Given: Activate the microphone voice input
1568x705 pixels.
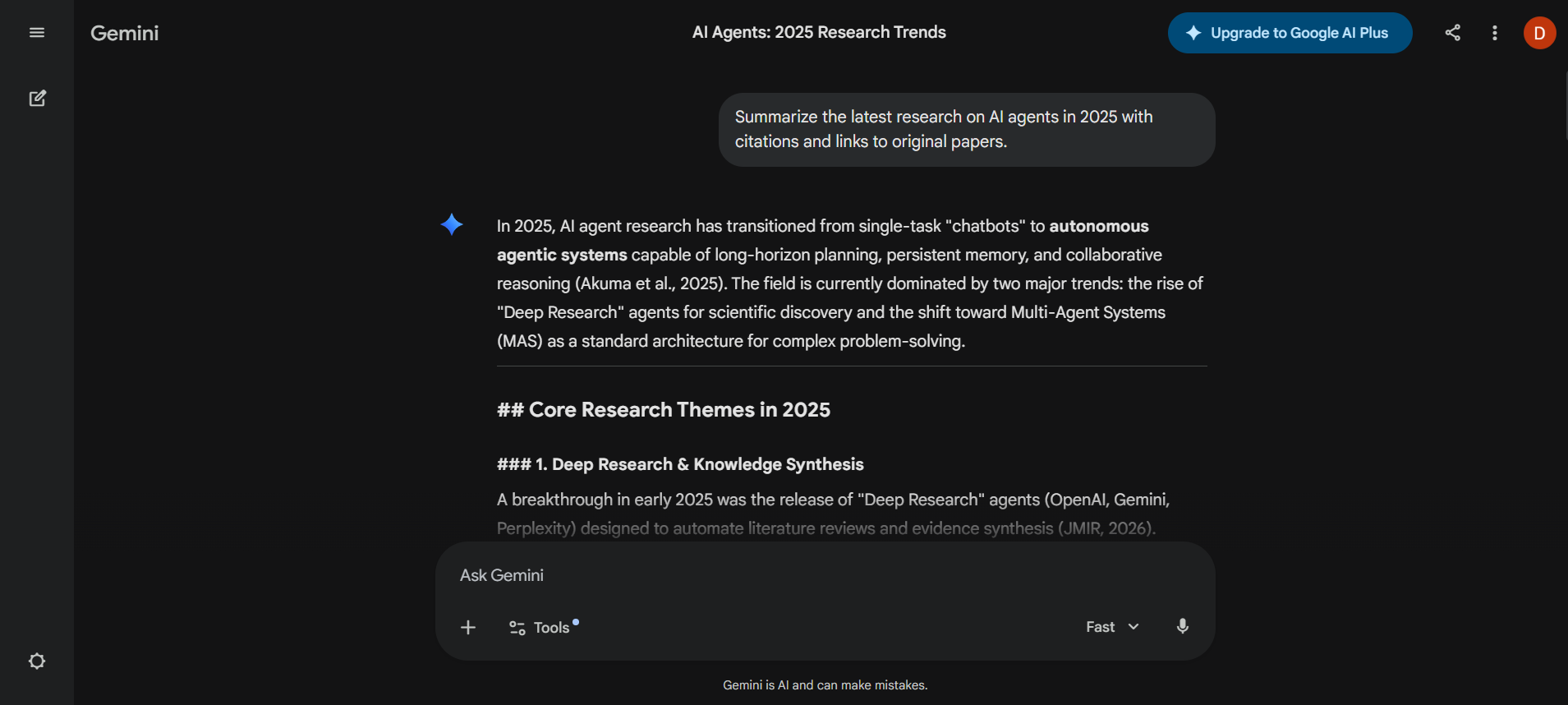Looking at the screenshot, I should [x=1182, y=626].
